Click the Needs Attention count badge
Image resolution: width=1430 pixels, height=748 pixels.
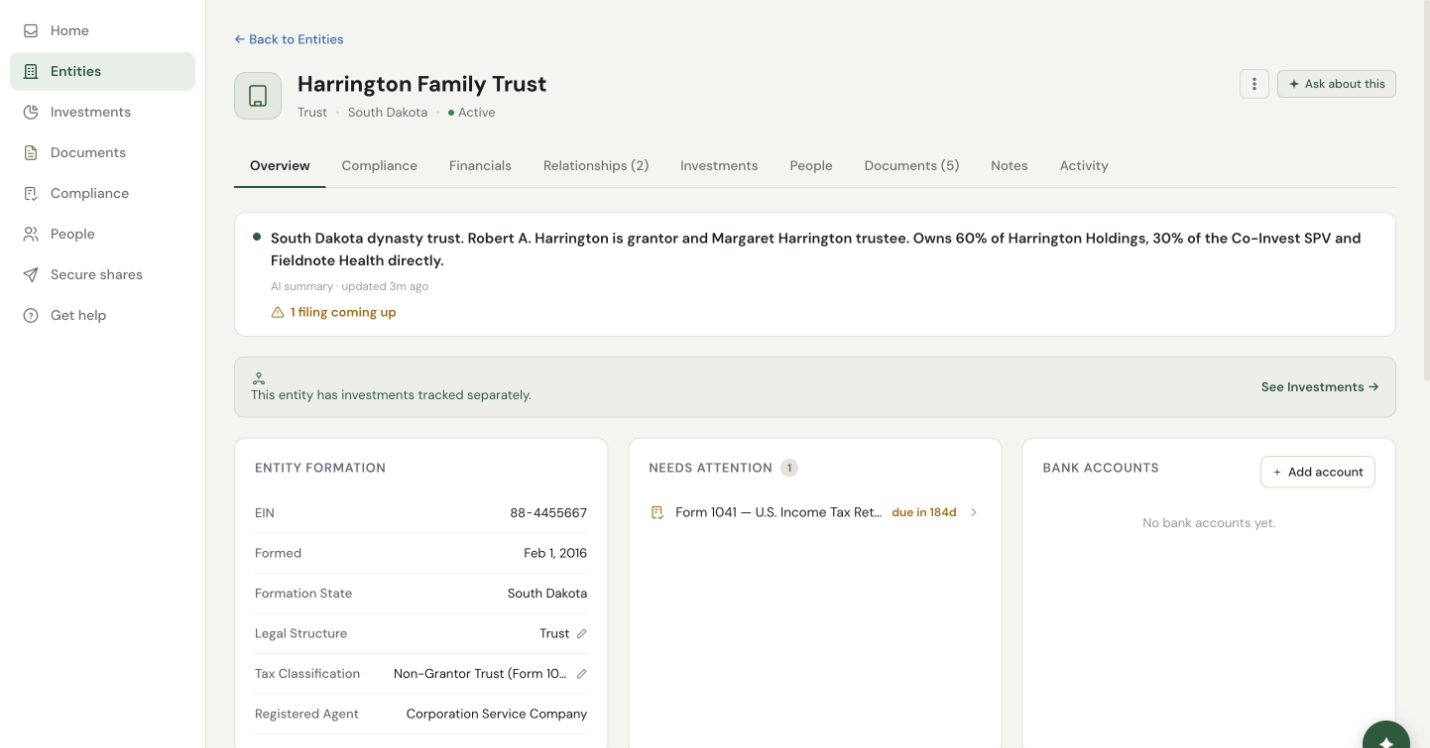pyautogui.click(x=789, y=468)
